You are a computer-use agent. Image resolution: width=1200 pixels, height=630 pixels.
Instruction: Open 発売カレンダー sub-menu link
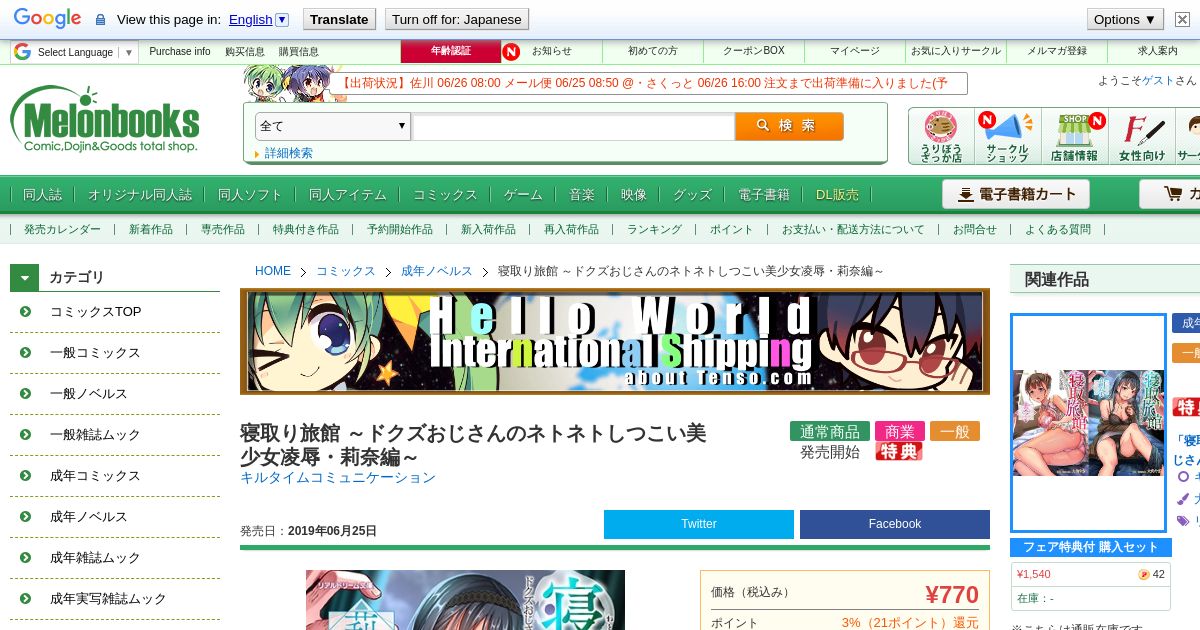point(62,229)
